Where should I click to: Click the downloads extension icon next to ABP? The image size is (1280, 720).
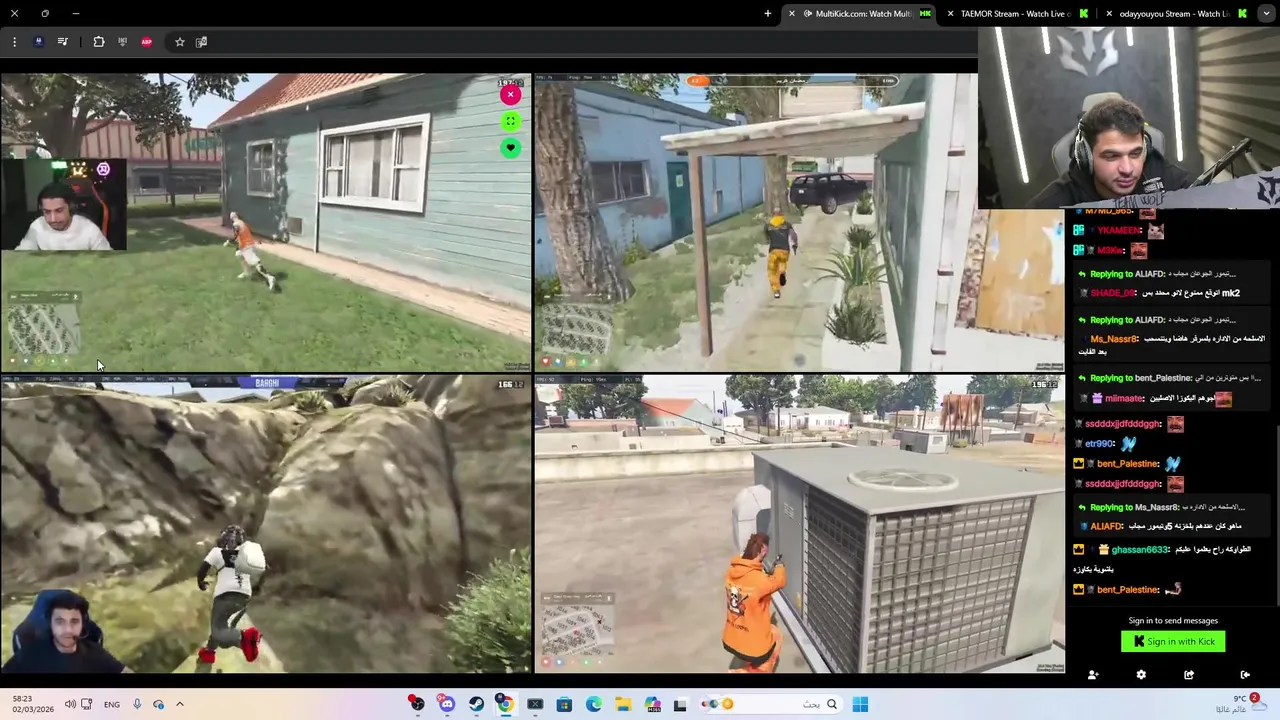click(x=123, y=42)
